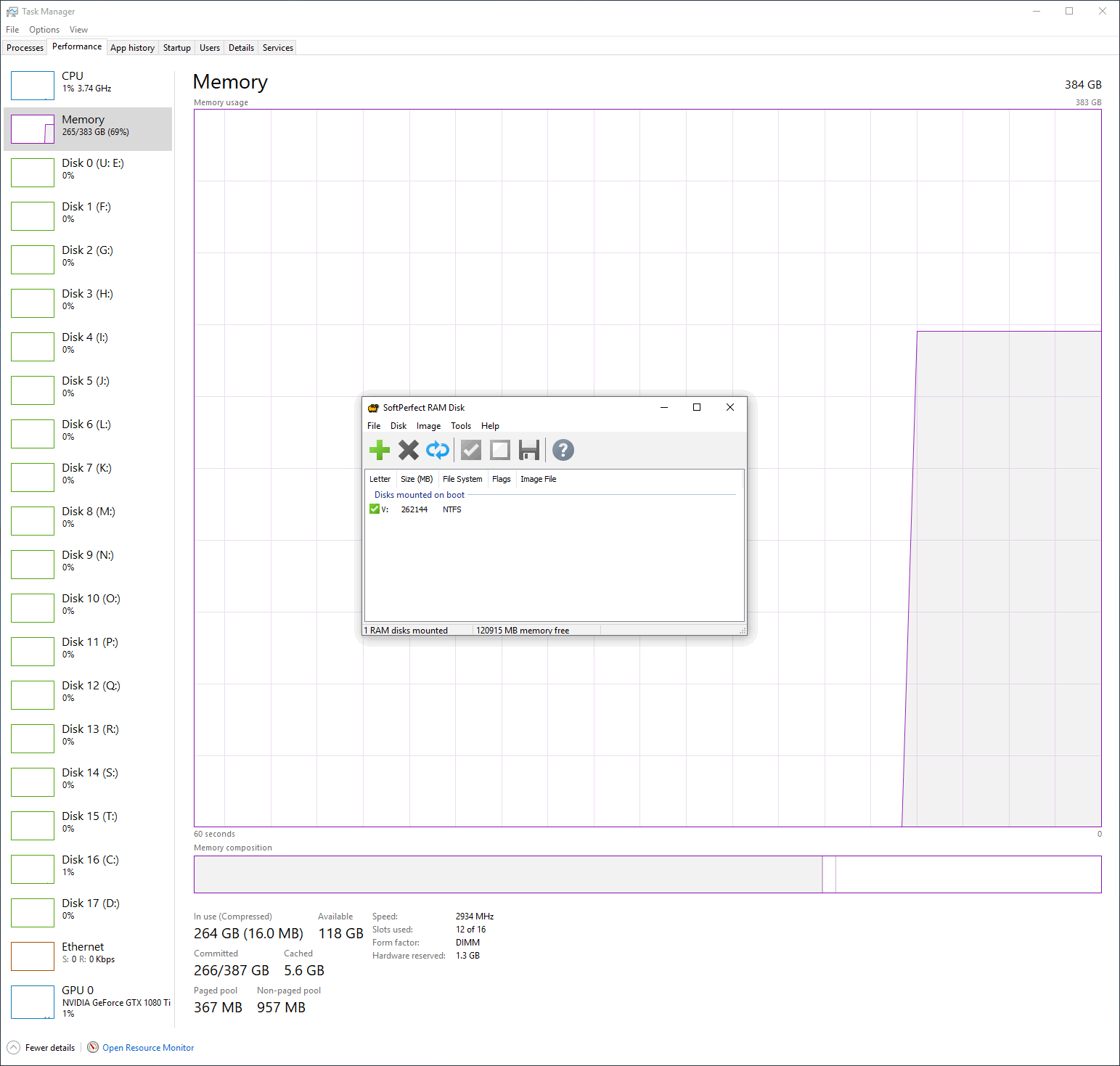
Task: Click the SoftPerfect RAM Disk title icon
Action: [x=374, y=408]
